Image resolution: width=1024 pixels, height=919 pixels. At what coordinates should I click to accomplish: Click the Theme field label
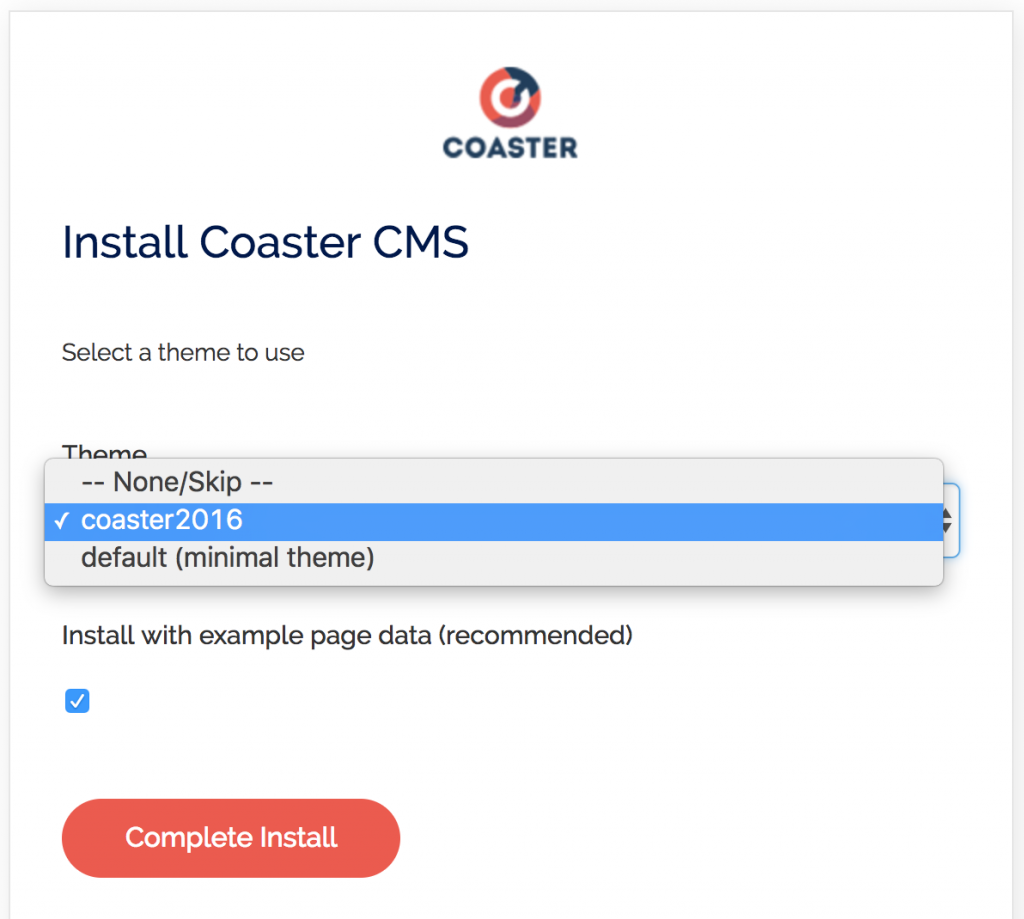tap(104, 453)
